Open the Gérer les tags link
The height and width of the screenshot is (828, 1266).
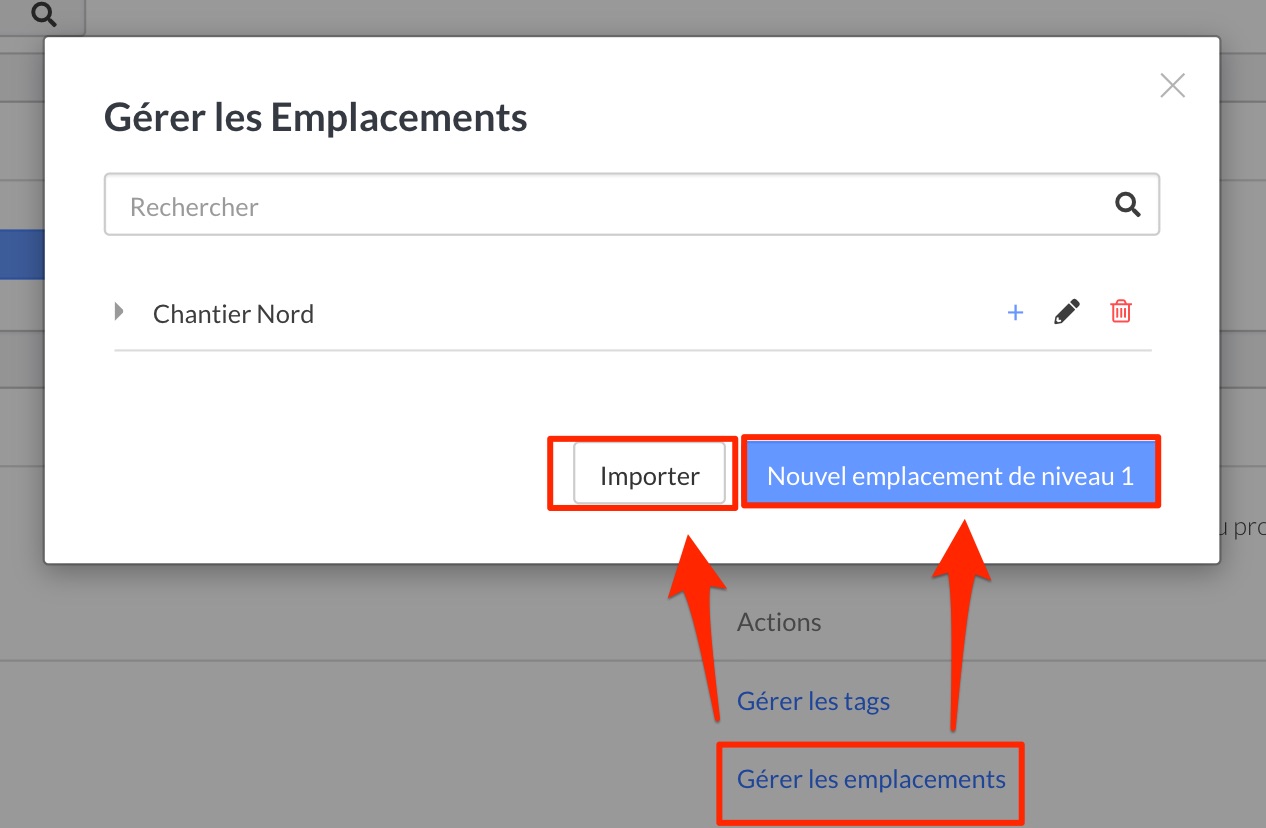click(x=813, y=701)
